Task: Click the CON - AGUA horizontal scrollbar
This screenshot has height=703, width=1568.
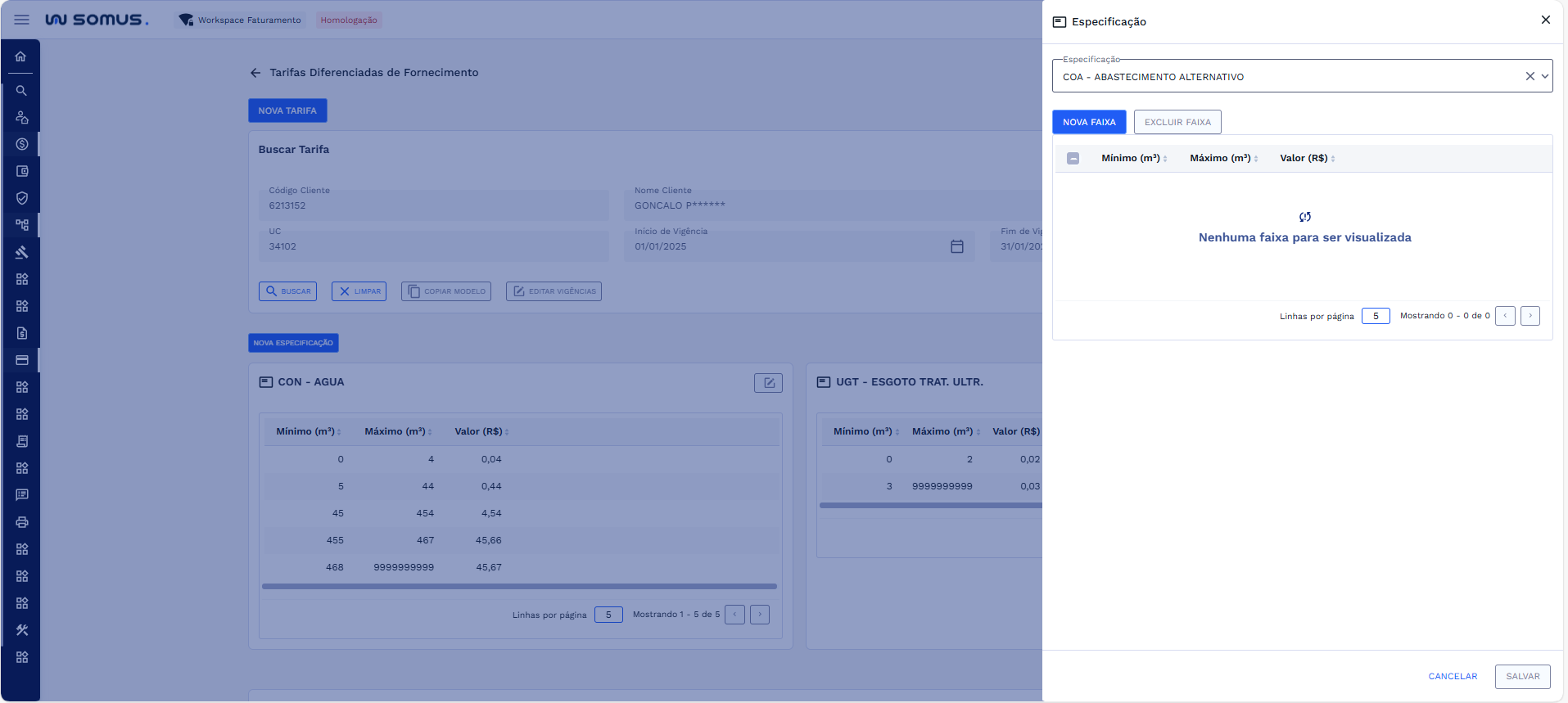Action: click(519, 586)
